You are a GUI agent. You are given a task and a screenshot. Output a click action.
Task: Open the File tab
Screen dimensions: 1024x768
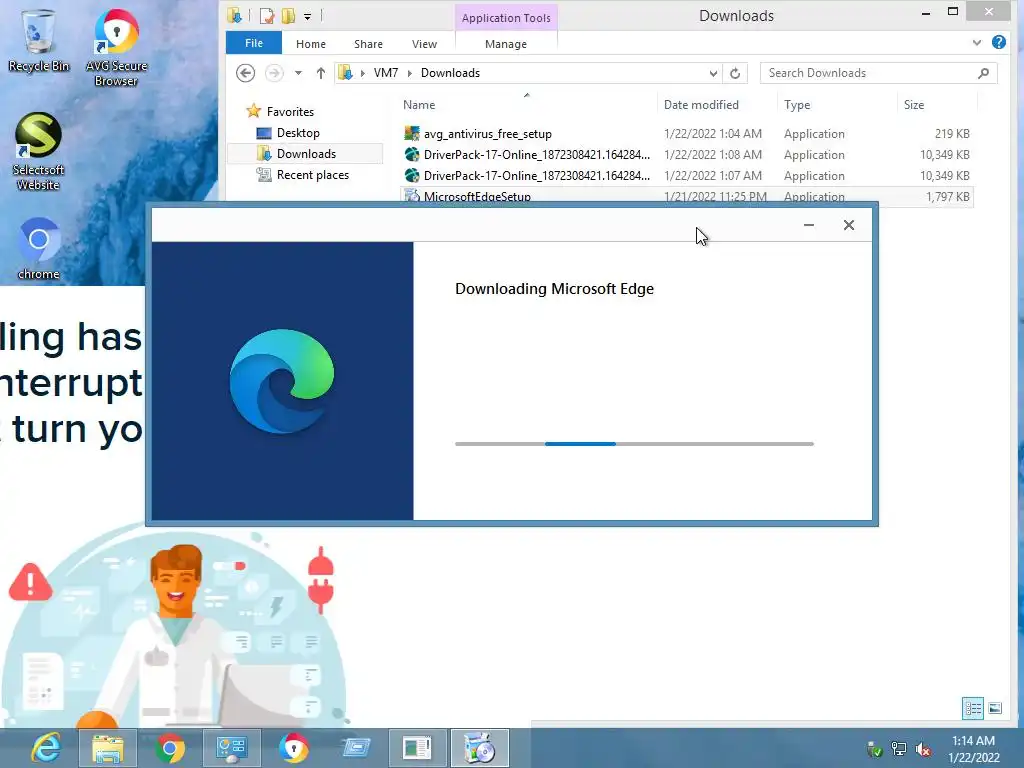254,43
